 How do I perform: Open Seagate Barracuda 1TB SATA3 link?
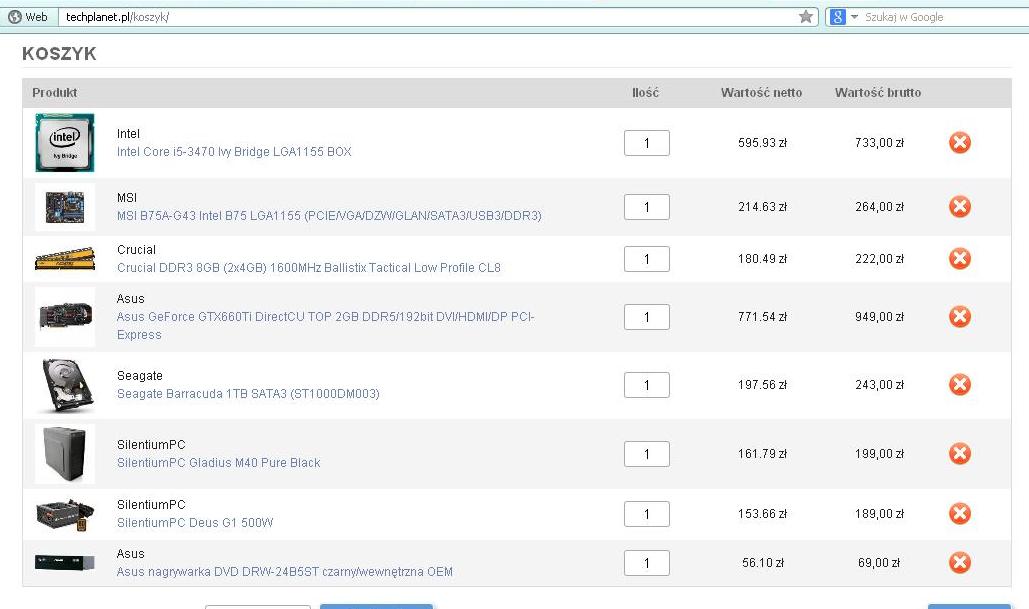[x=248, y=394]
